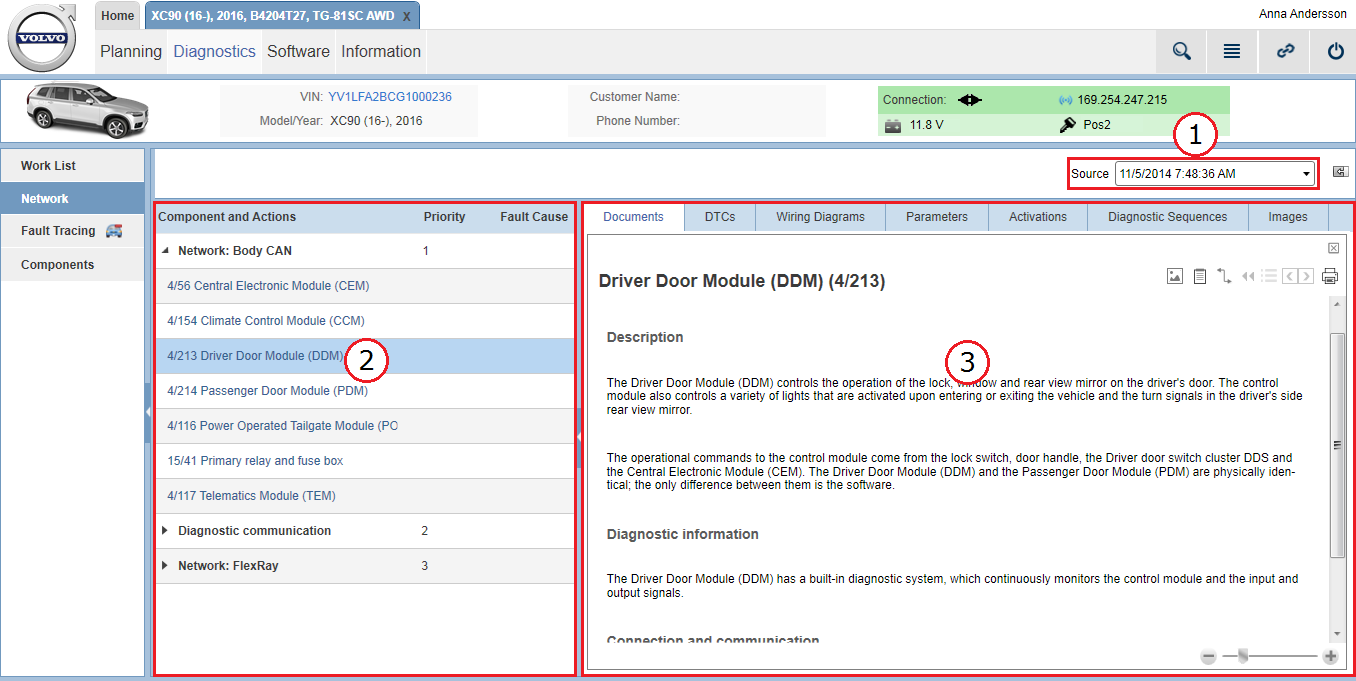Open the Planning menu
Viewport: 1356px width, 681px height.
(x=131, y=52)
